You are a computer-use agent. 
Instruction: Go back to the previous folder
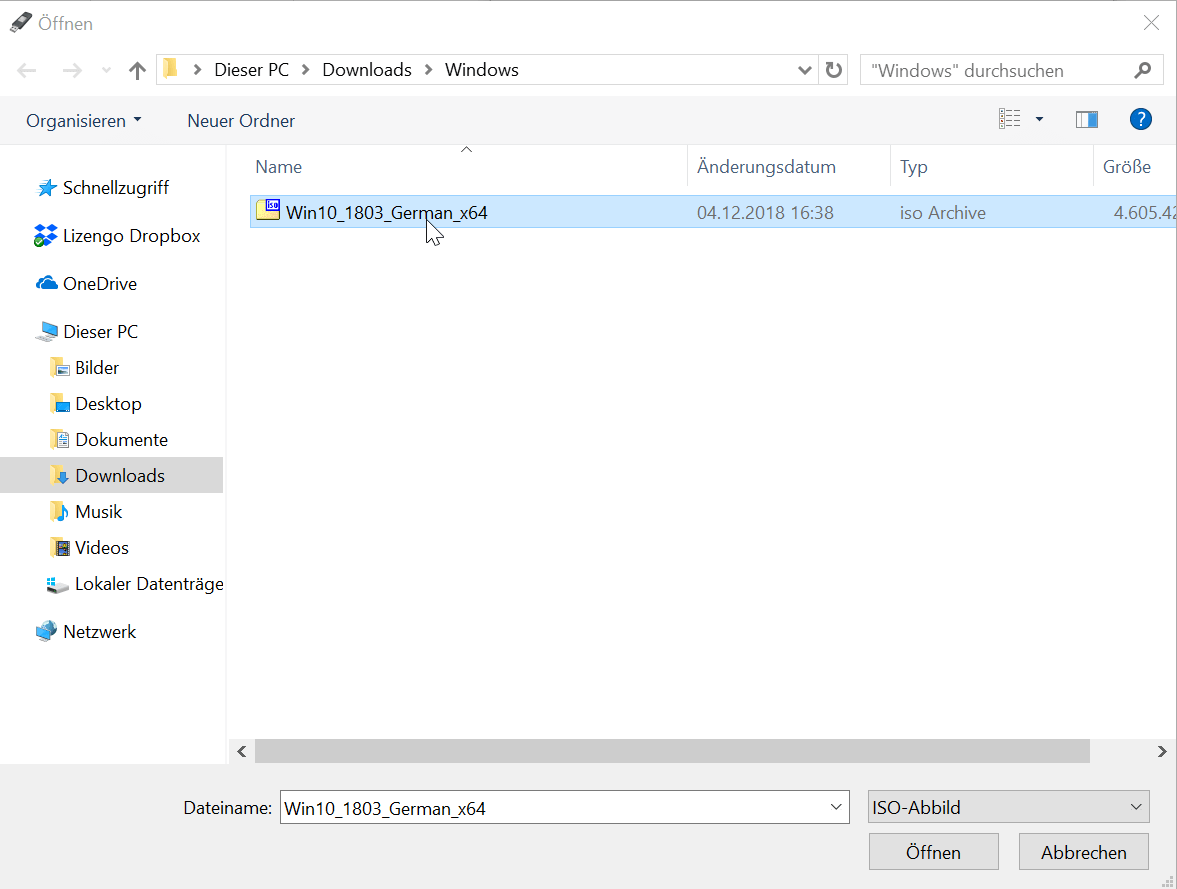click(x=27, y=71)
